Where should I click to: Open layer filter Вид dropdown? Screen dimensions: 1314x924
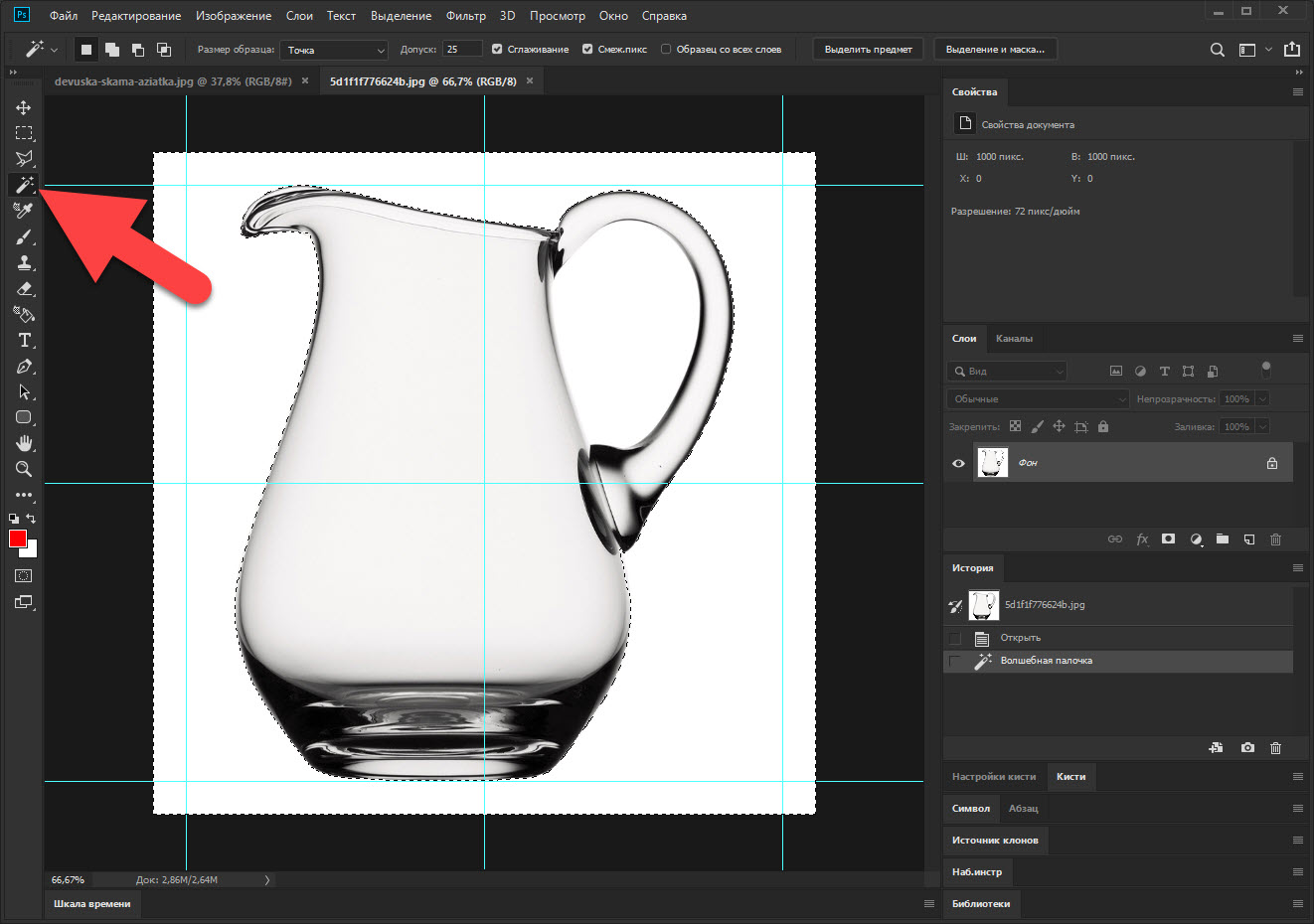click(x=1007, y=371)
